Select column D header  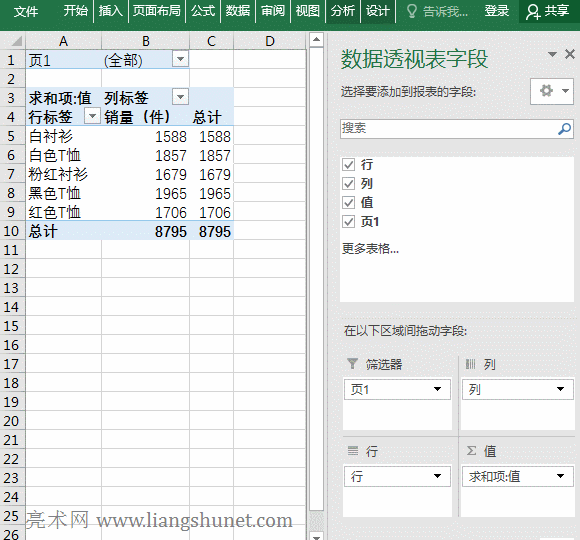coord(270,41)
